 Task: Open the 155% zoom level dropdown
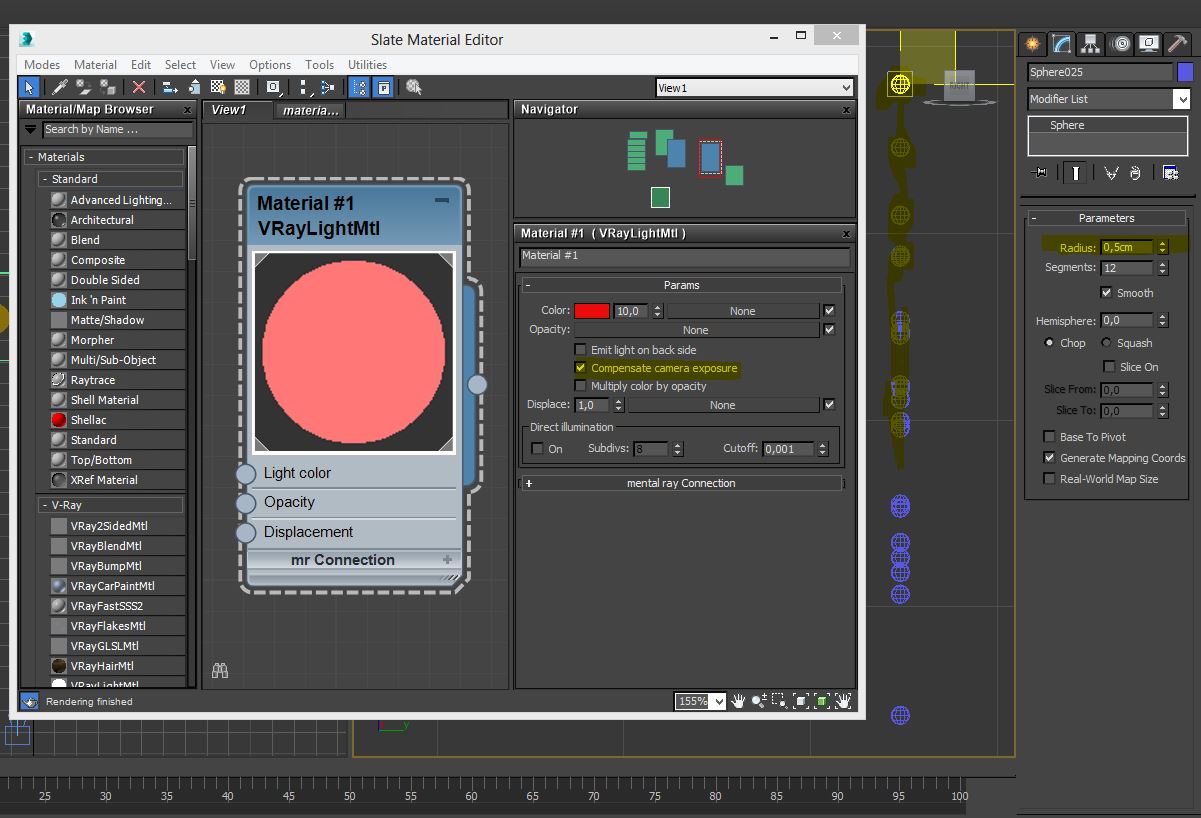[717, 702]
